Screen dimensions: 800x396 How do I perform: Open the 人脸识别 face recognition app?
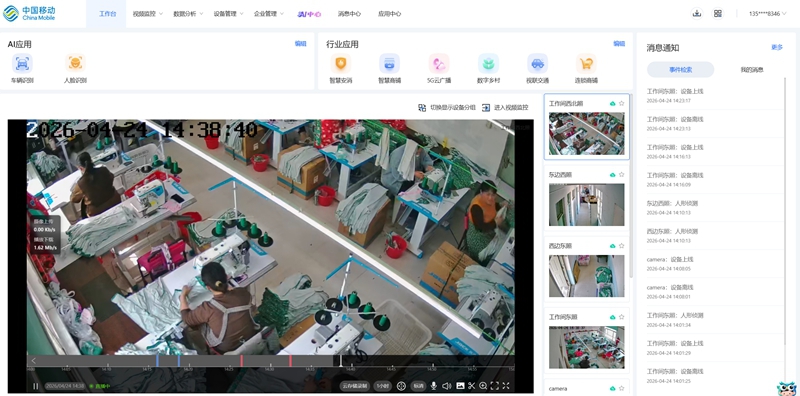tap(75, 69)
